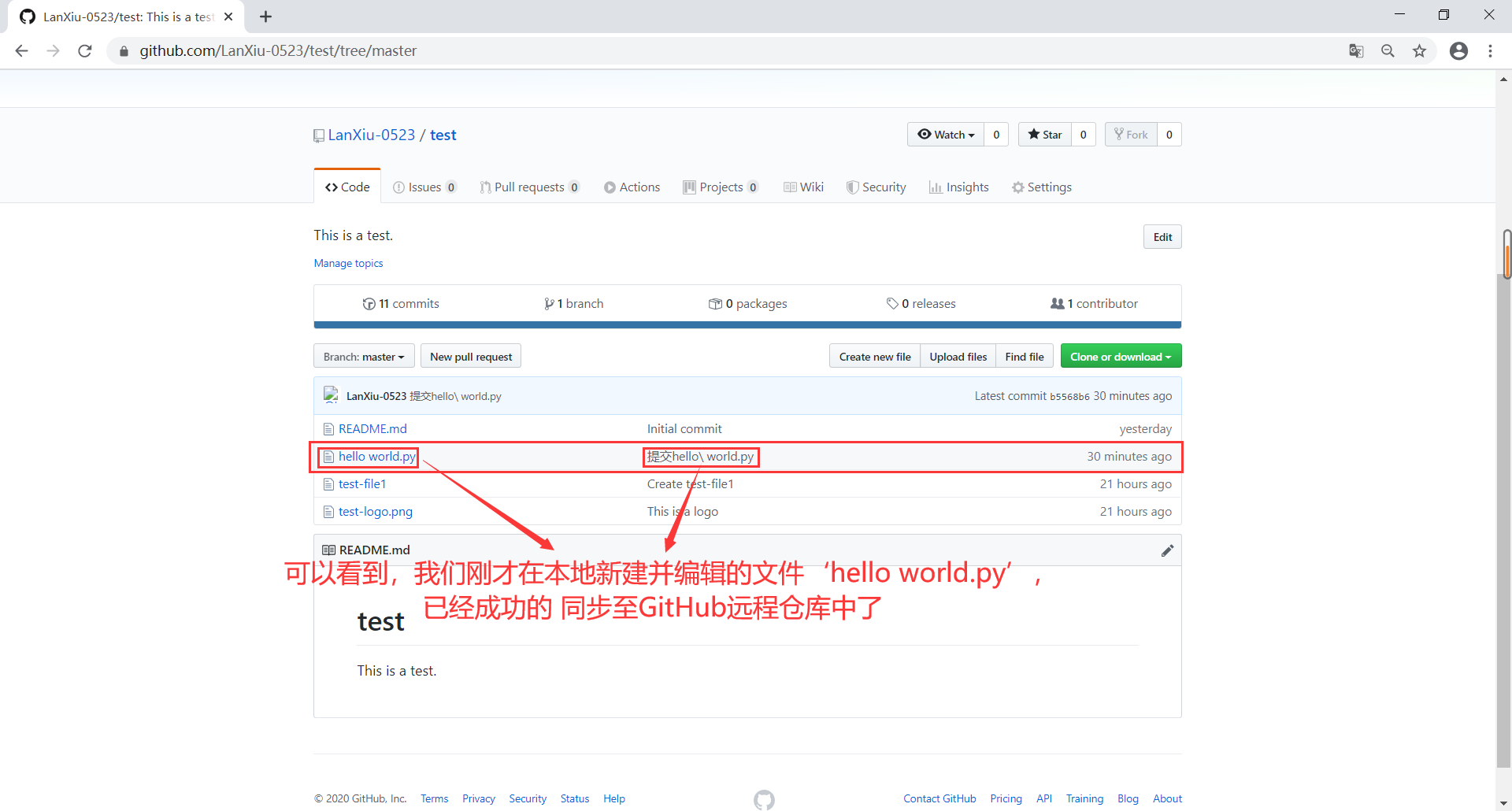Bookmark the page via the star icon

tap(1420, 50)
